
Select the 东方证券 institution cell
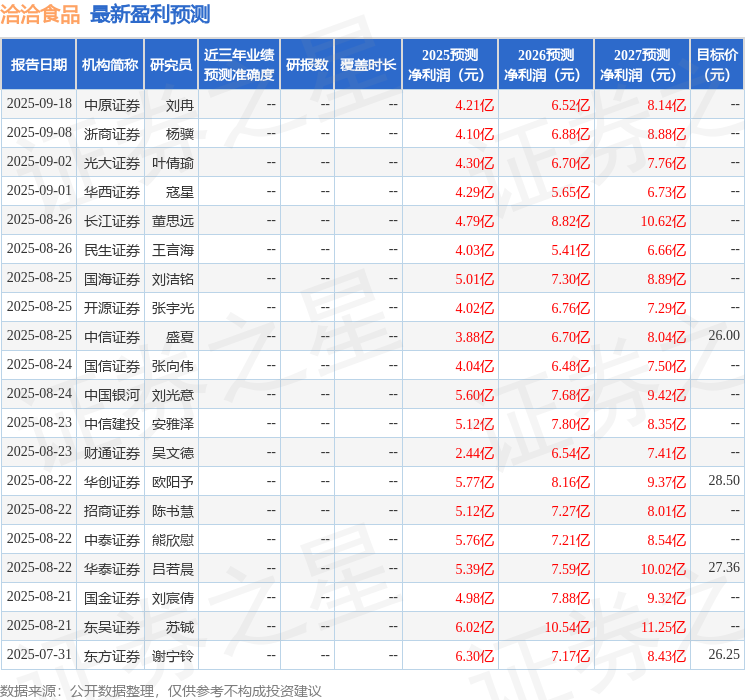pos(112,656)
